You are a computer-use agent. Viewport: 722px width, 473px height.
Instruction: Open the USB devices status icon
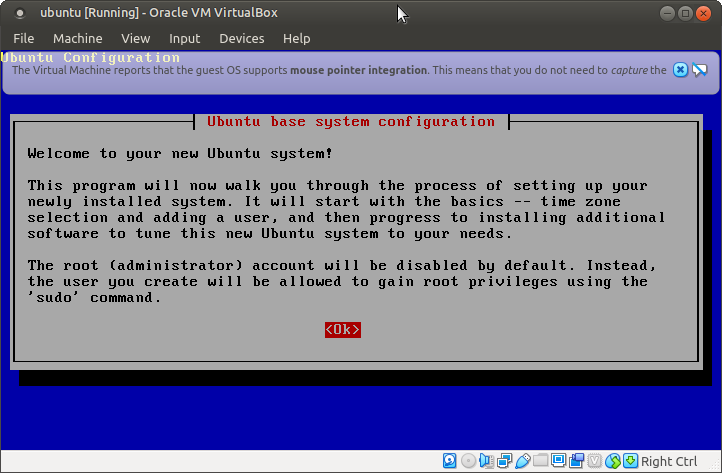pos(523,461)
